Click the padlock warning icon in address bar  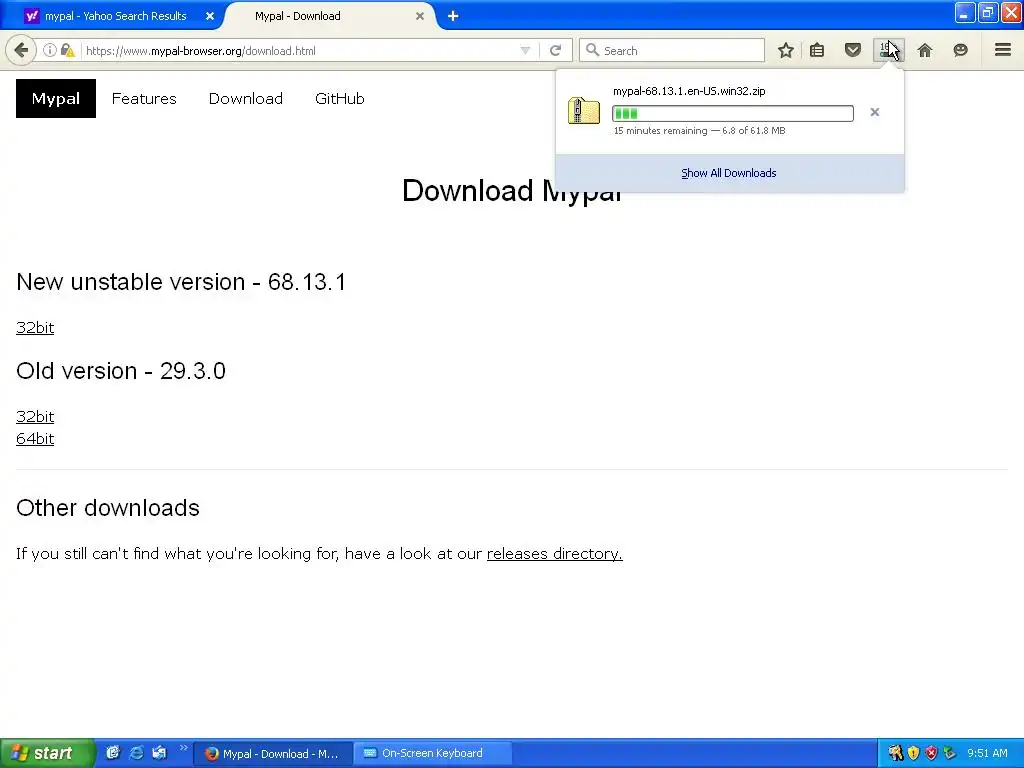(68, 50)
